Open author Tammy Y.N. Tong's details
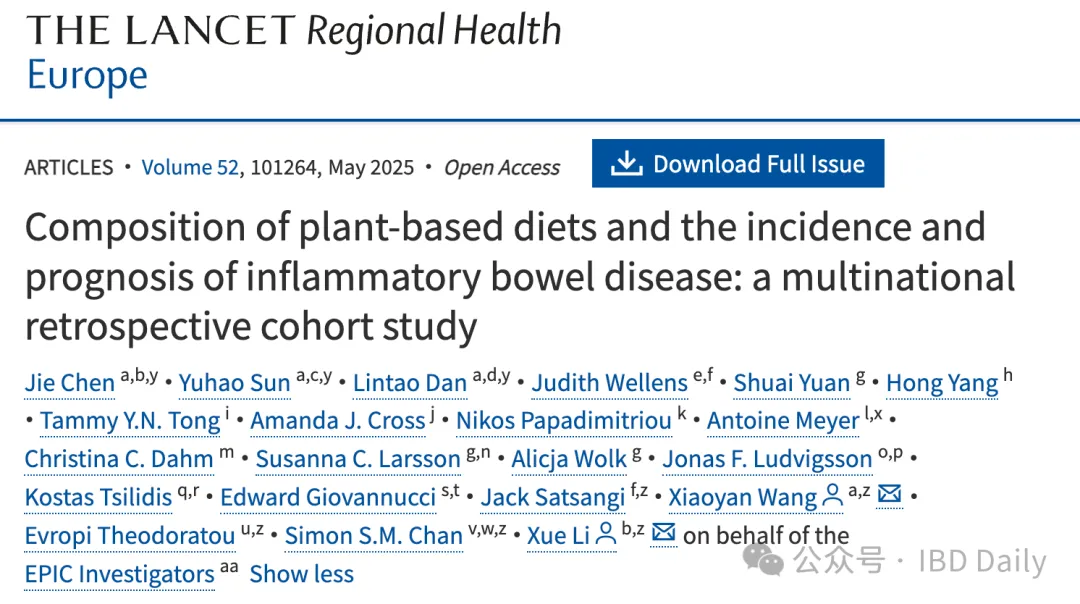Screen dimensions: 1080x604 click(130, 421)
